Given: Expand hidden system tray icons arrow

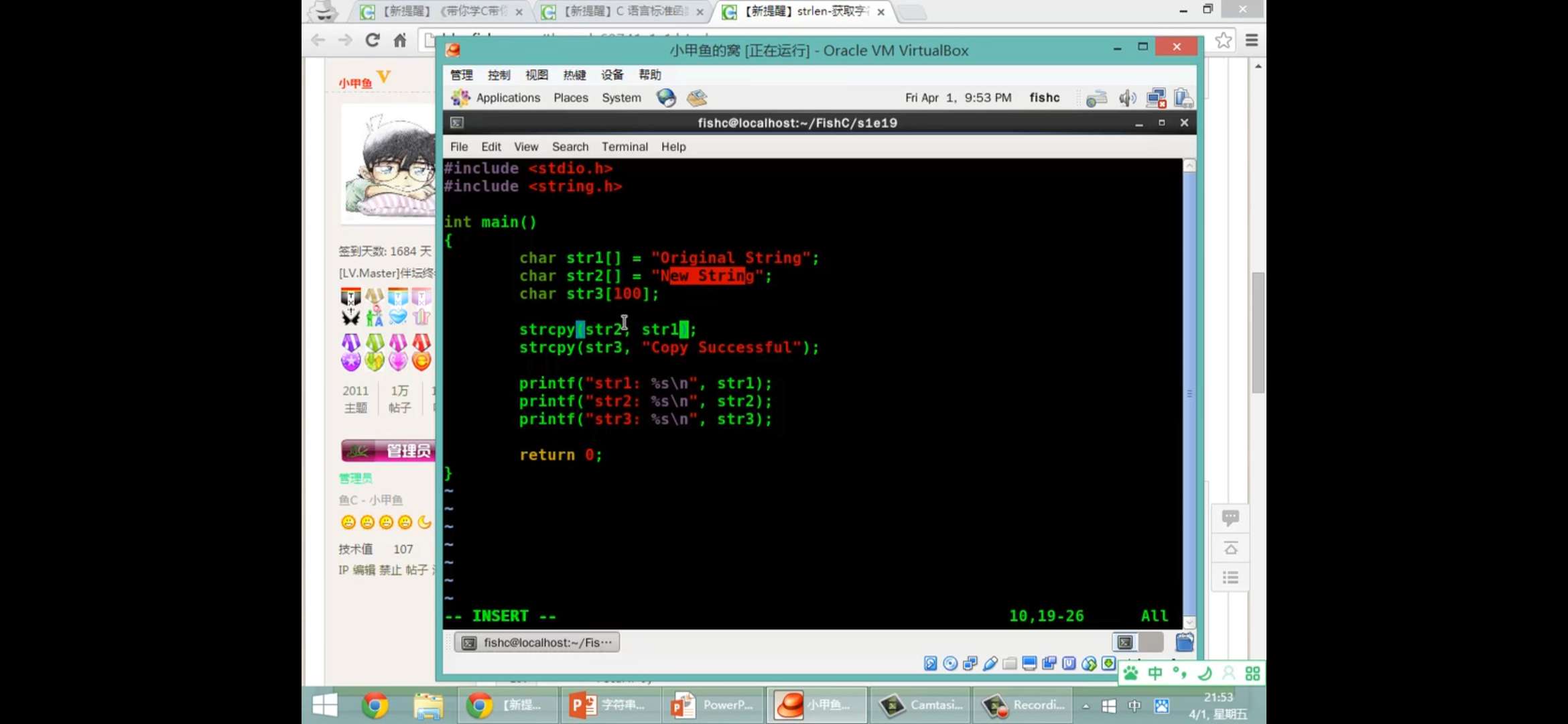Looking at the screenshot, I should 1086,706.
